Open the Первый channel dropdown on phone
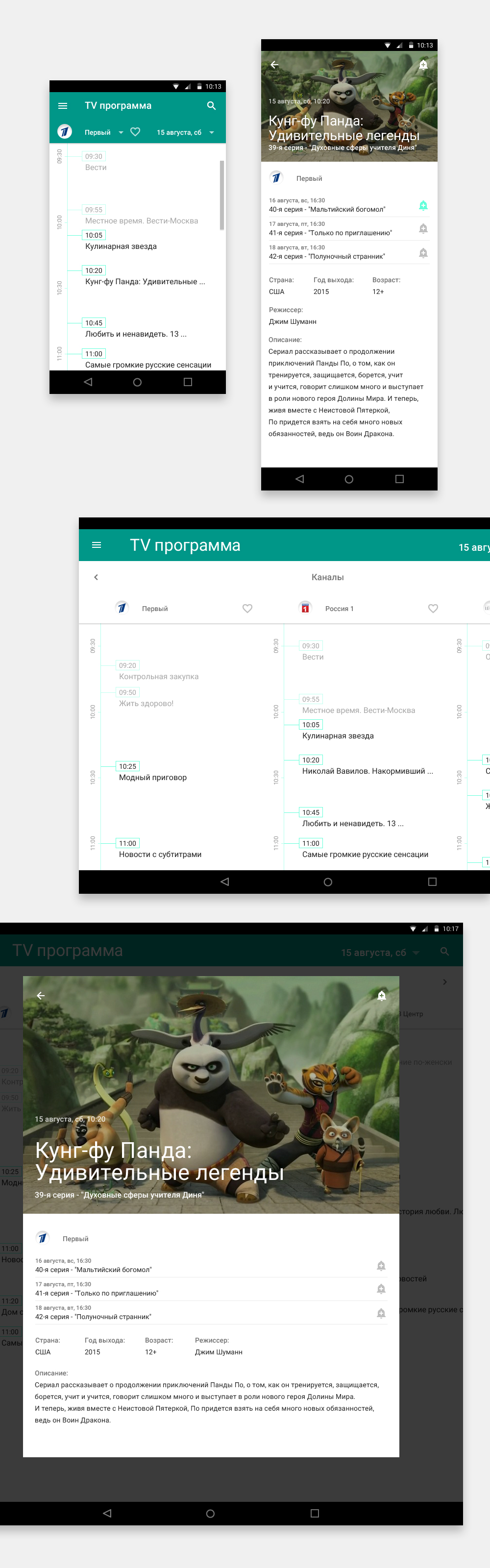 coord(103,132)
